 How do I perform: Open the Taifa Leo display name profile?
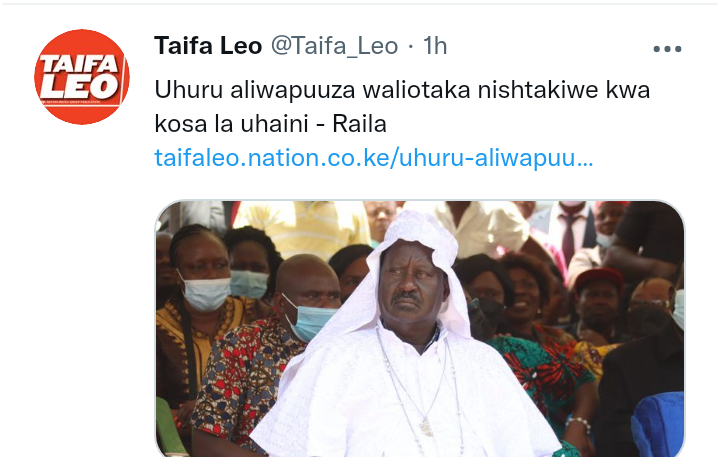pyautogui.click(x=208, y=45)
